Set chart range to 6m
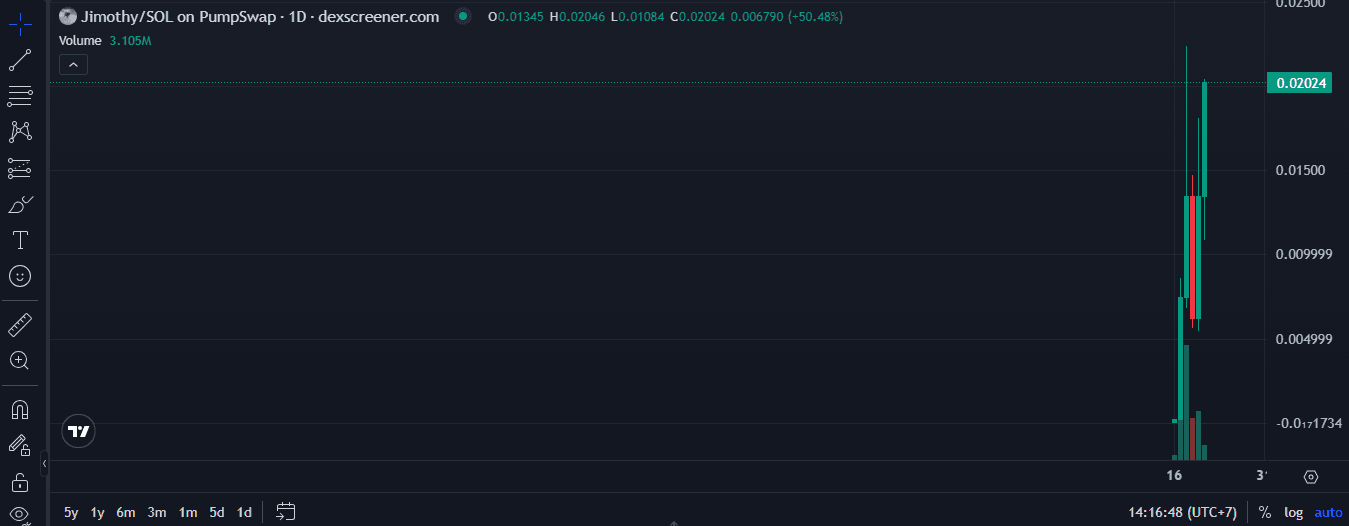The image size is (1349, 526). [125, 512]
